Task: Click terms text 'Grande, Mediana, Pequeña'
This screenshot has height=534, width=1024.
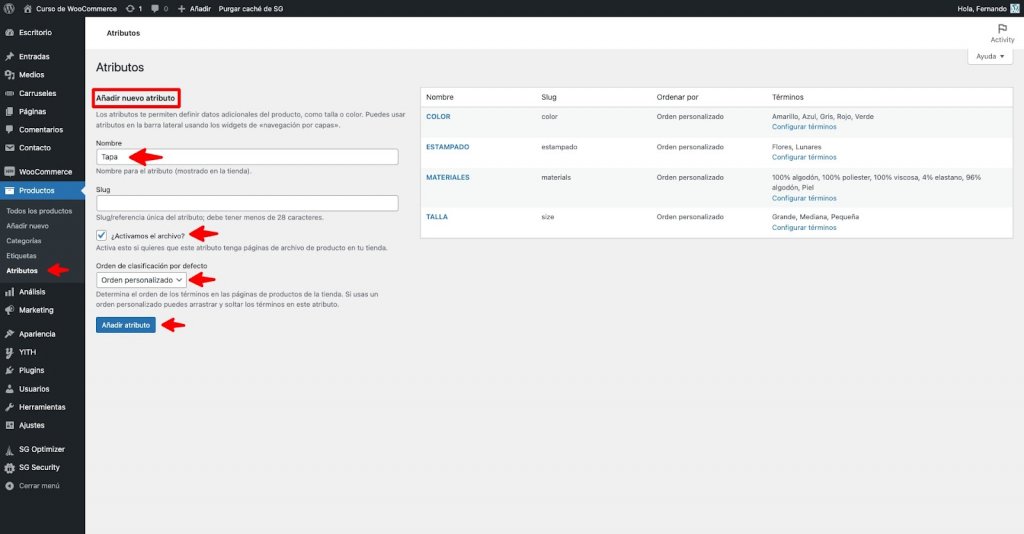Action: [x=815, y=217]
